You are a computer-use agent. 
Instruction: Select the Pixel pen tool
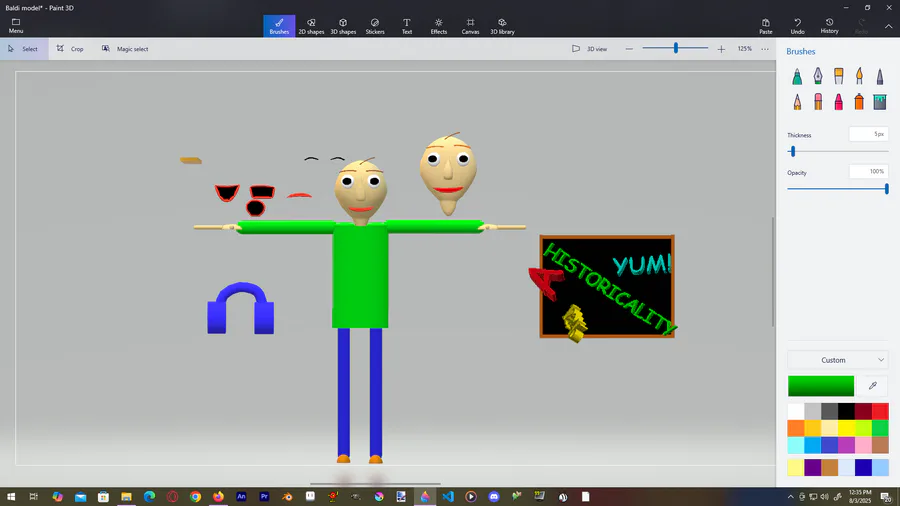880,76
